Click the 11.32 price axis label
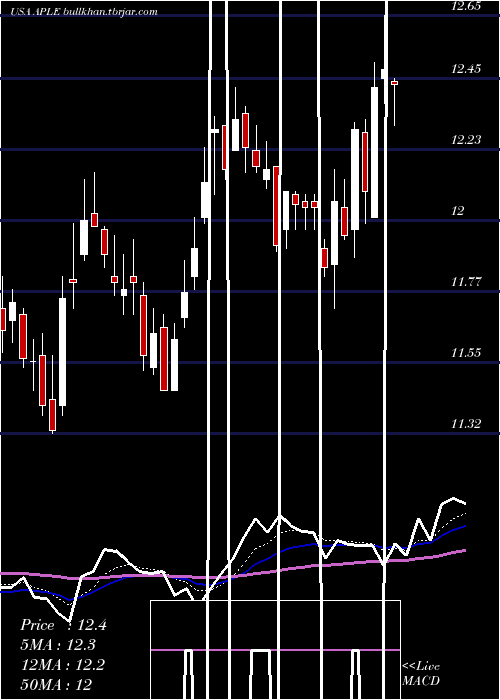 466,424
